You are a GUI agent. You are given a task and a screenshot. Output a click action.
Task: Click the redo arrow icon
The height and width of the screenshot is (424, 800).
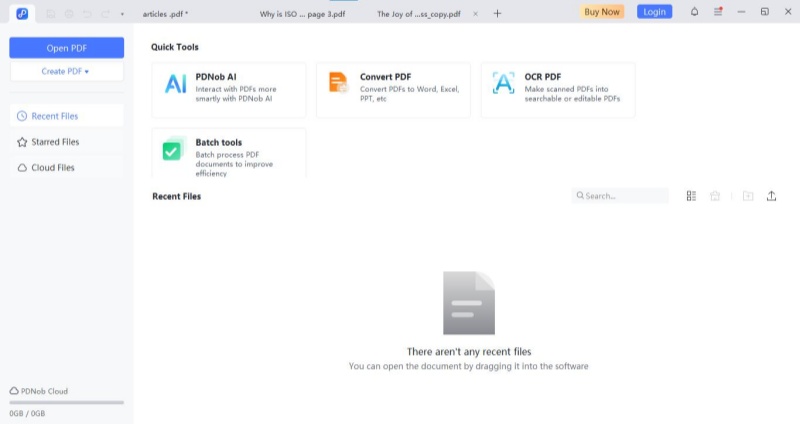tap(106, 14)
